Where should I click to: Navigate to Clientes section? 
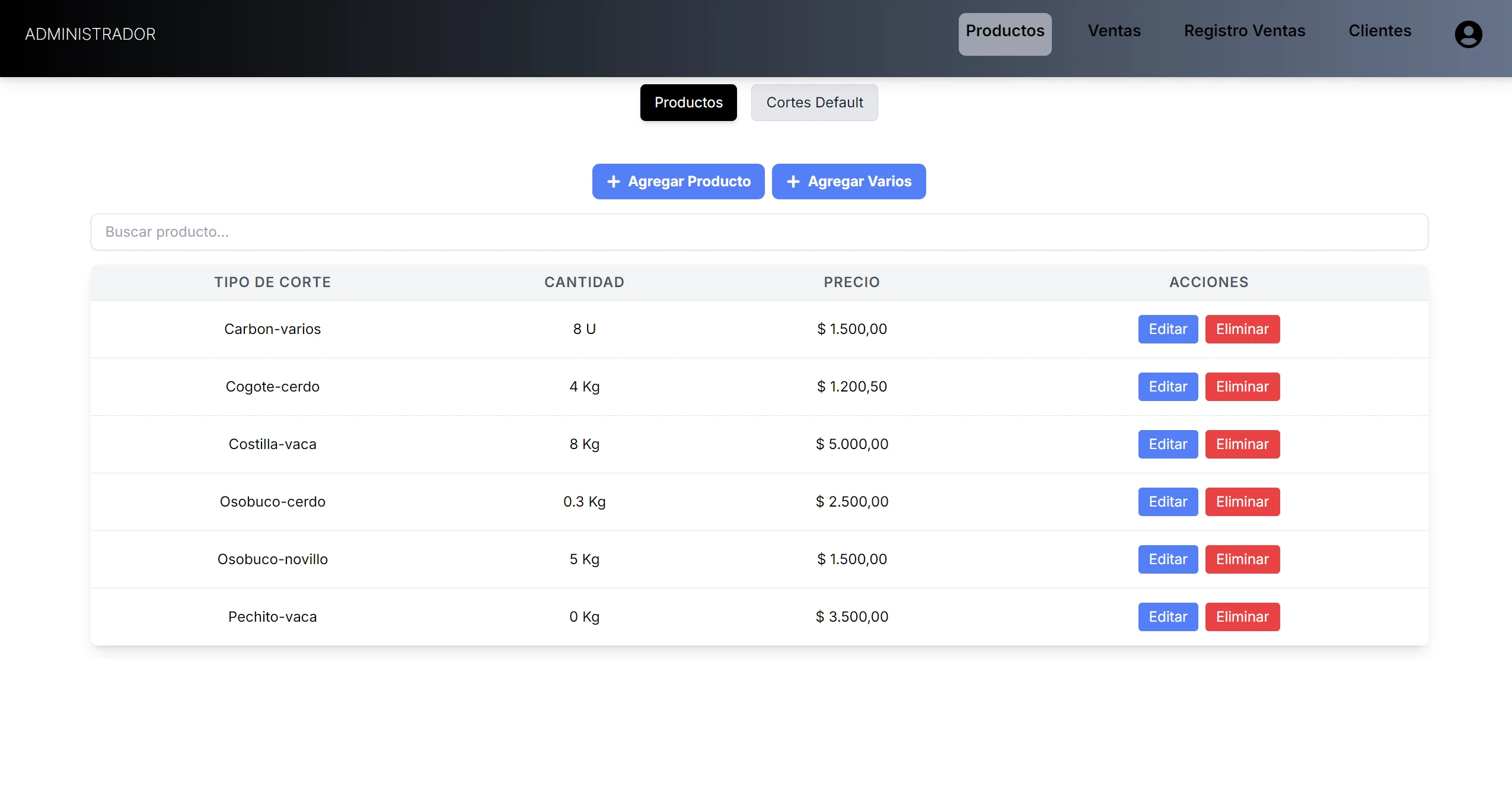coord(1380,31)
